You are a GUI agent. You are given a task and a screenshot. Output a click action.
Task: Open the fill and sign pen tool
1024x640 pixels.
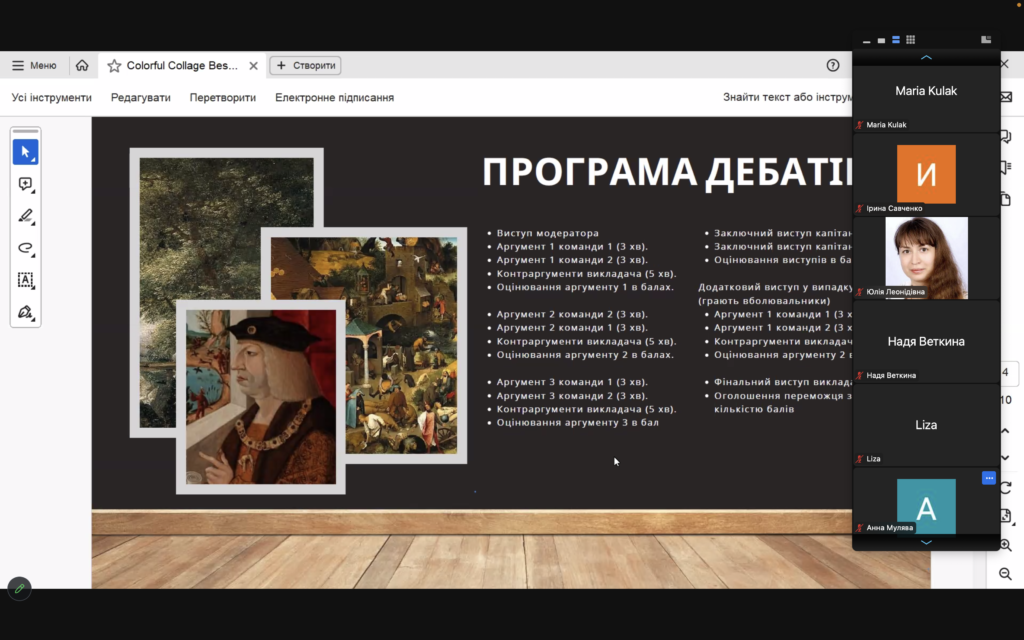pyautogui.click(x=25, y=312)
